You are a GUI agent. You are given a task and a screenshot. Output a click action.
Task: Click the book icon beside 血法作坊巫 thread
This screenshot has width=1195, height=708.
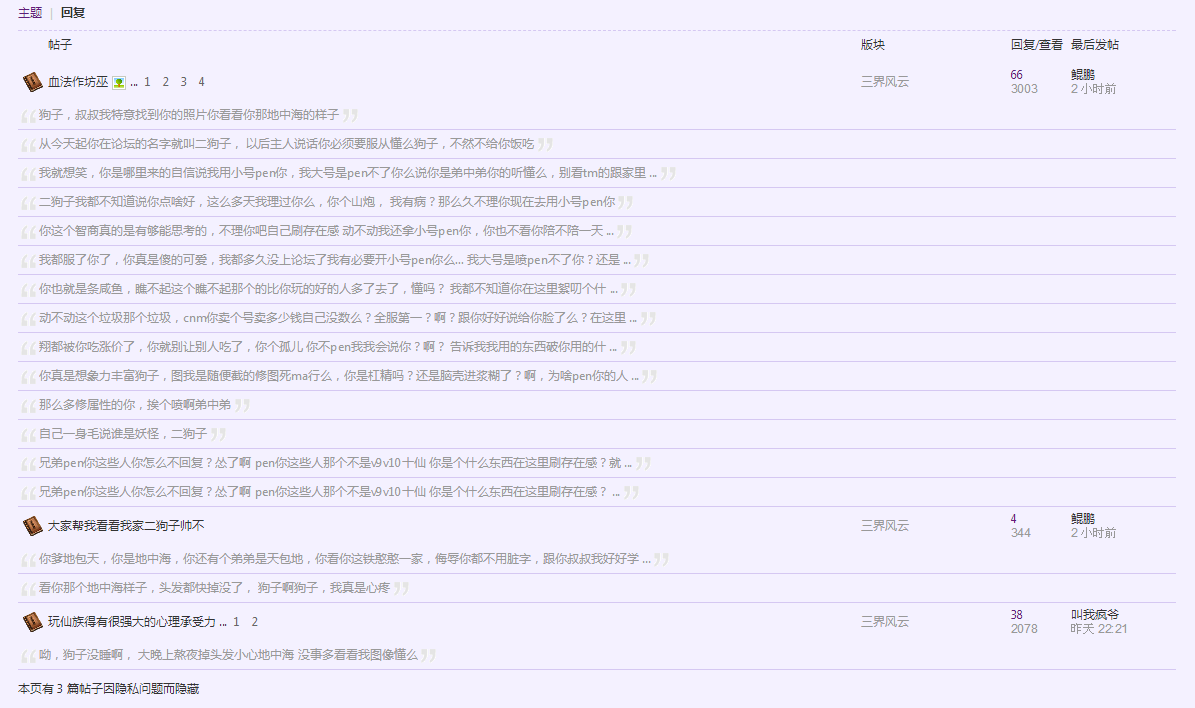pyautogui.click(x=31, y=82)
